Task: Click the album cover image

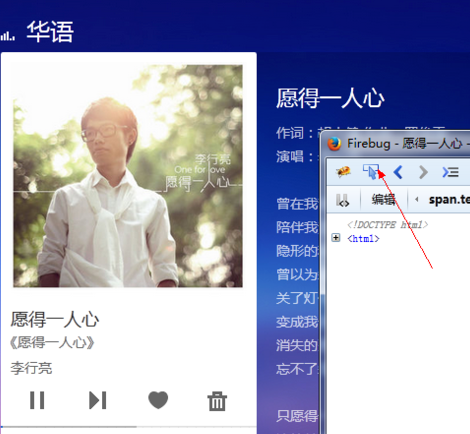Action: 128,176
